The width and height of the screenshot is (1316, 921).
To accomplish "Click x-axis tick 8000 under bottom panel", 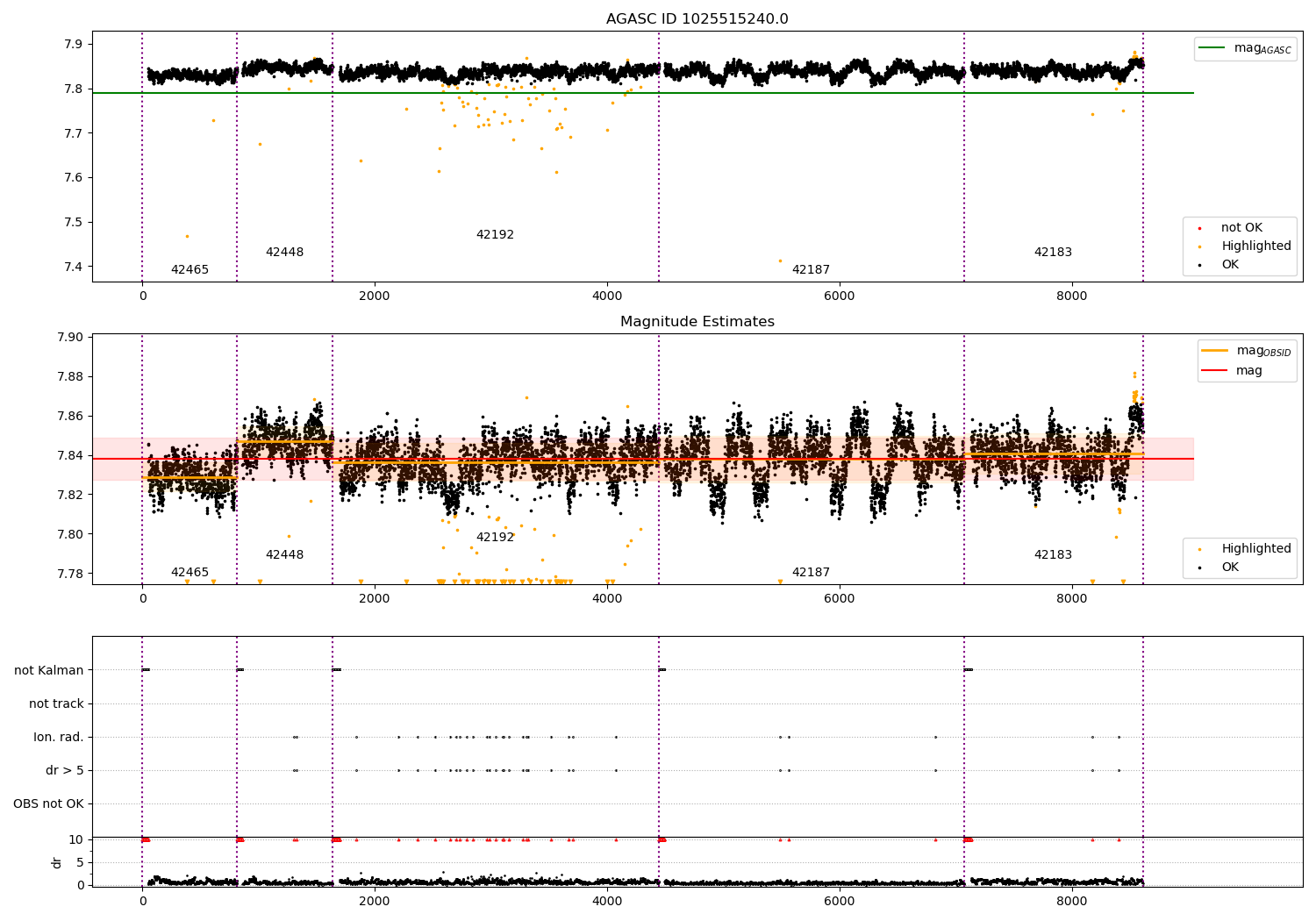I will click(x=1071, y=902).
